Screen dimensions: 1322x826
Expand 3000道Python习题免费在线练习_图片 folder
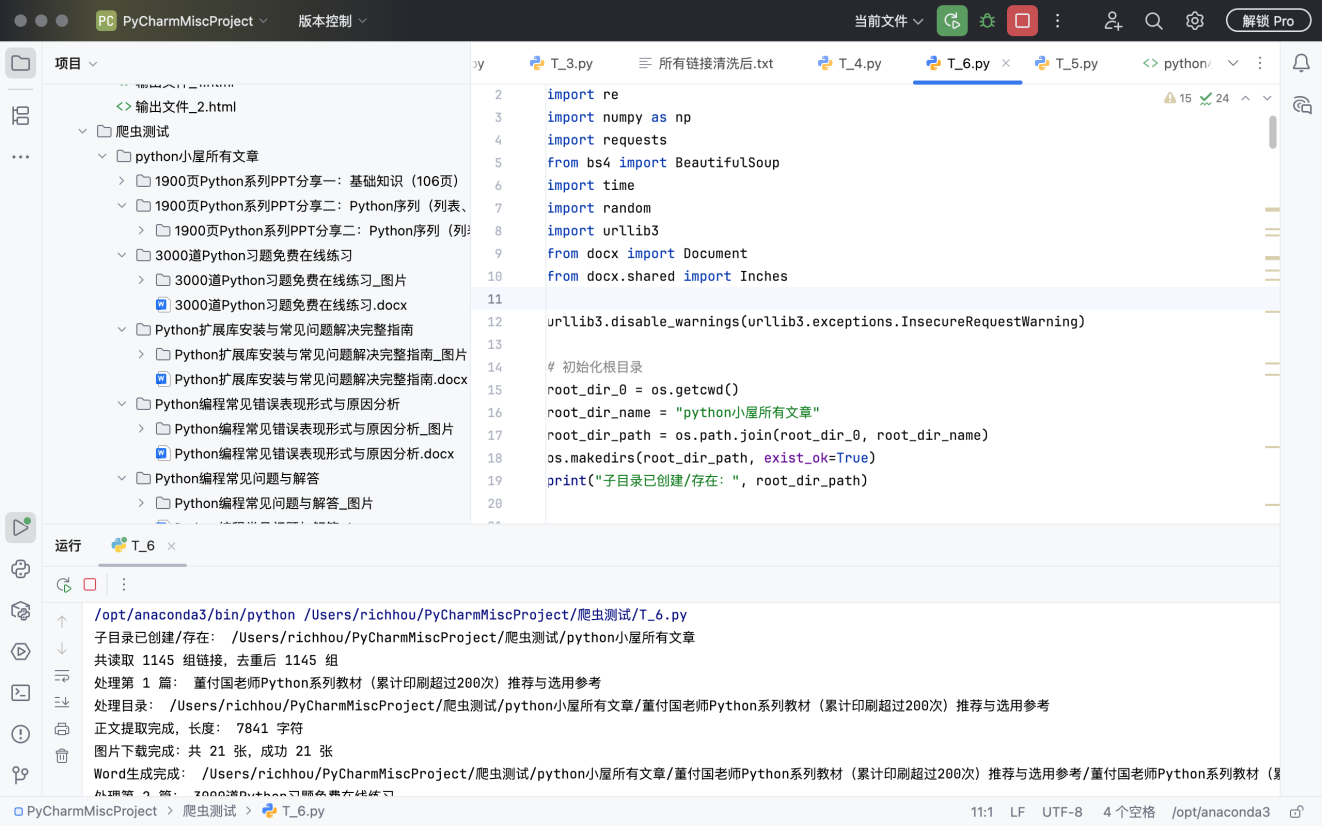(x=141, y=280)
